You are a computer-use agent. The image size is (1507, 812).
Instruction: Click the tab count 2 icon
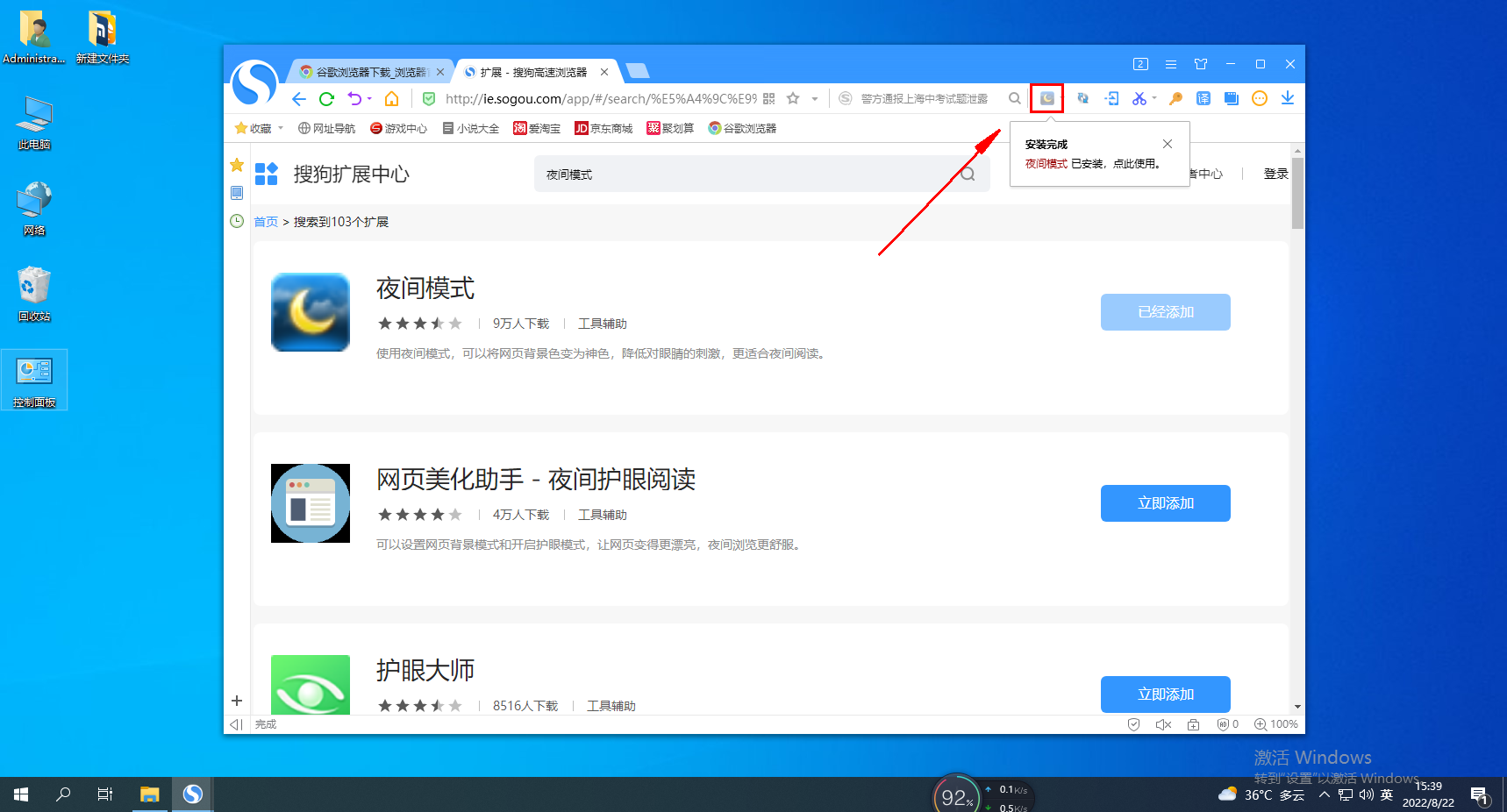pyautogui.click(x=1140, y=64)
